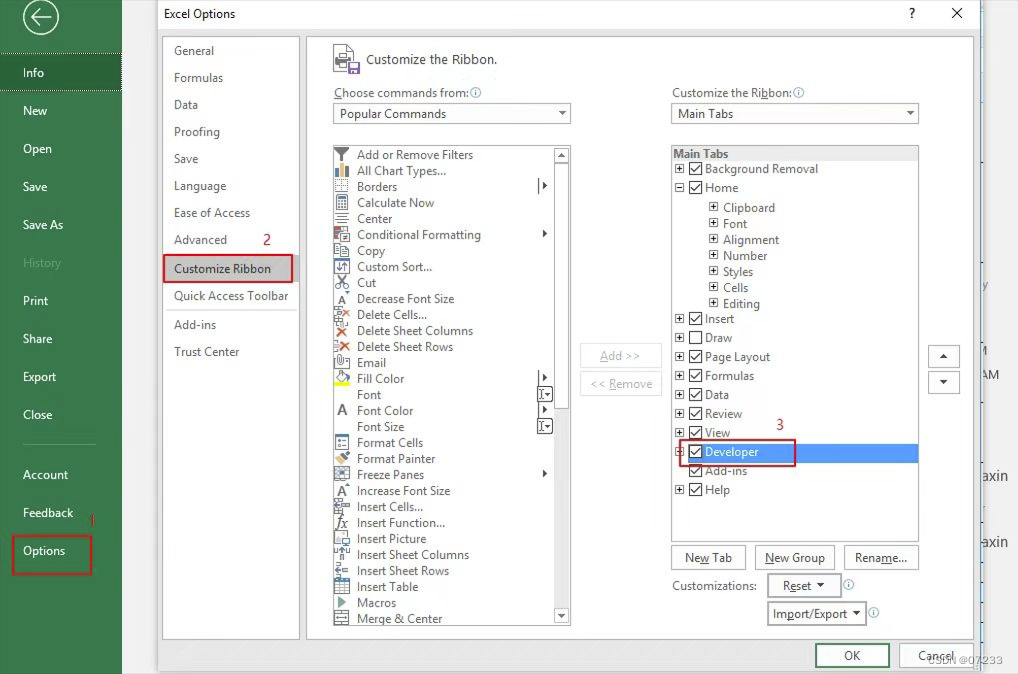Select the Calculate Now command icon
Screen dimensions: 1018x674
pos(341,203)
